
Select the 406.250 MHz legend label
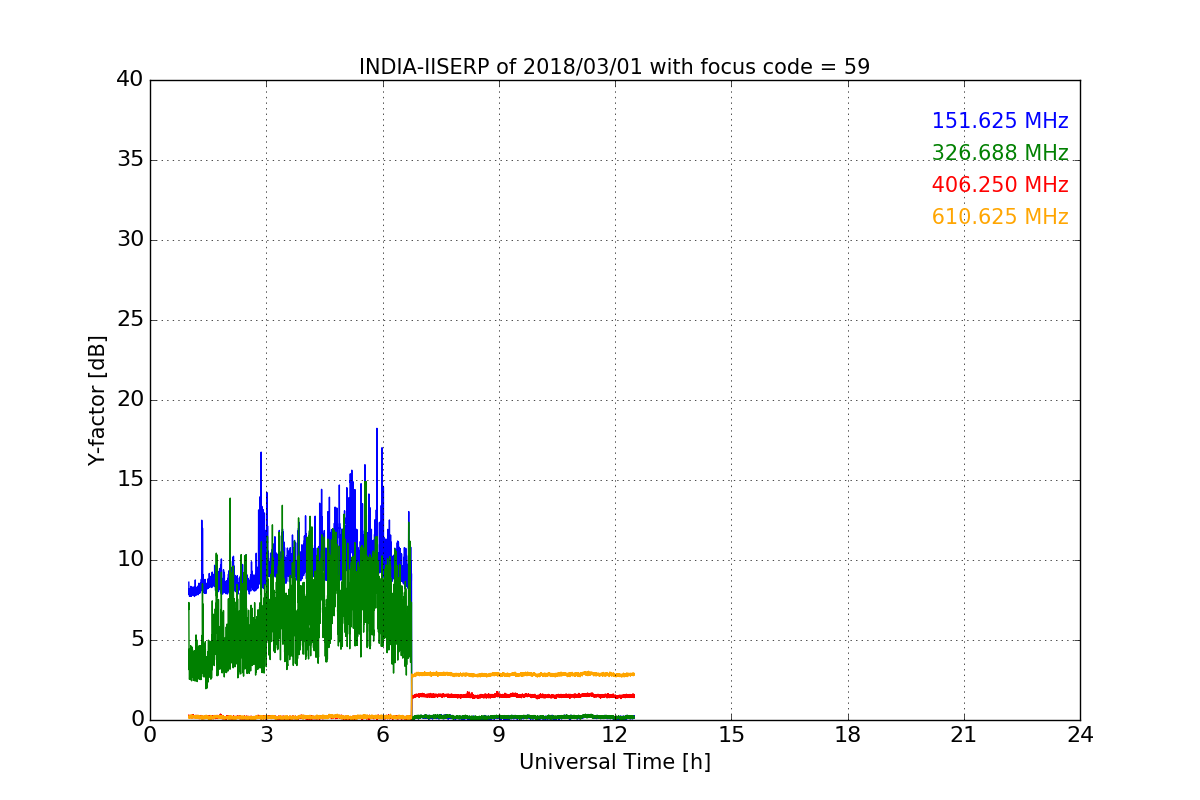point(1000,185)
